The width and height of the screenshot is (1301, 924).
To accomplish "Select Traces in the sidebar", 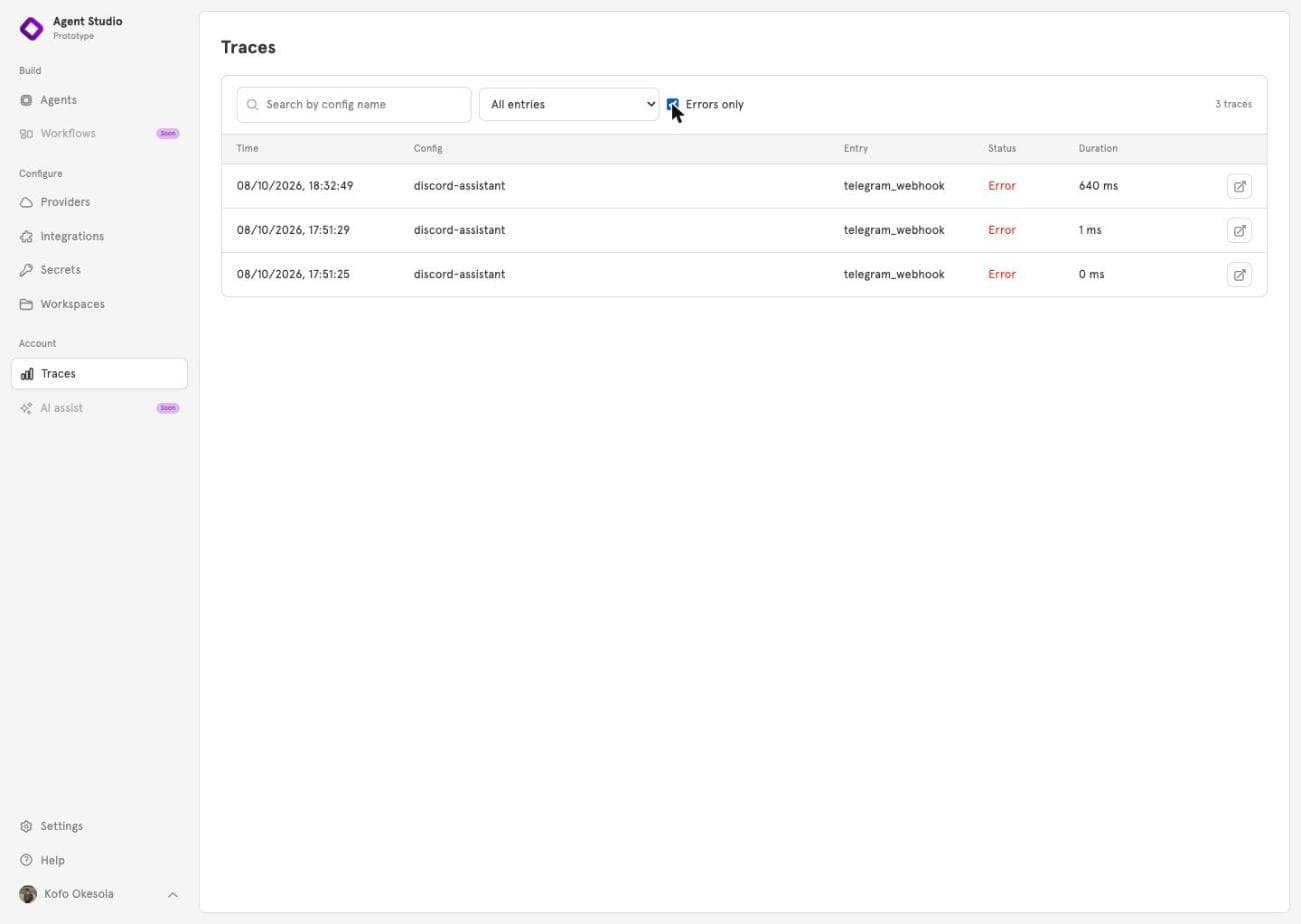I will (99, 374).
